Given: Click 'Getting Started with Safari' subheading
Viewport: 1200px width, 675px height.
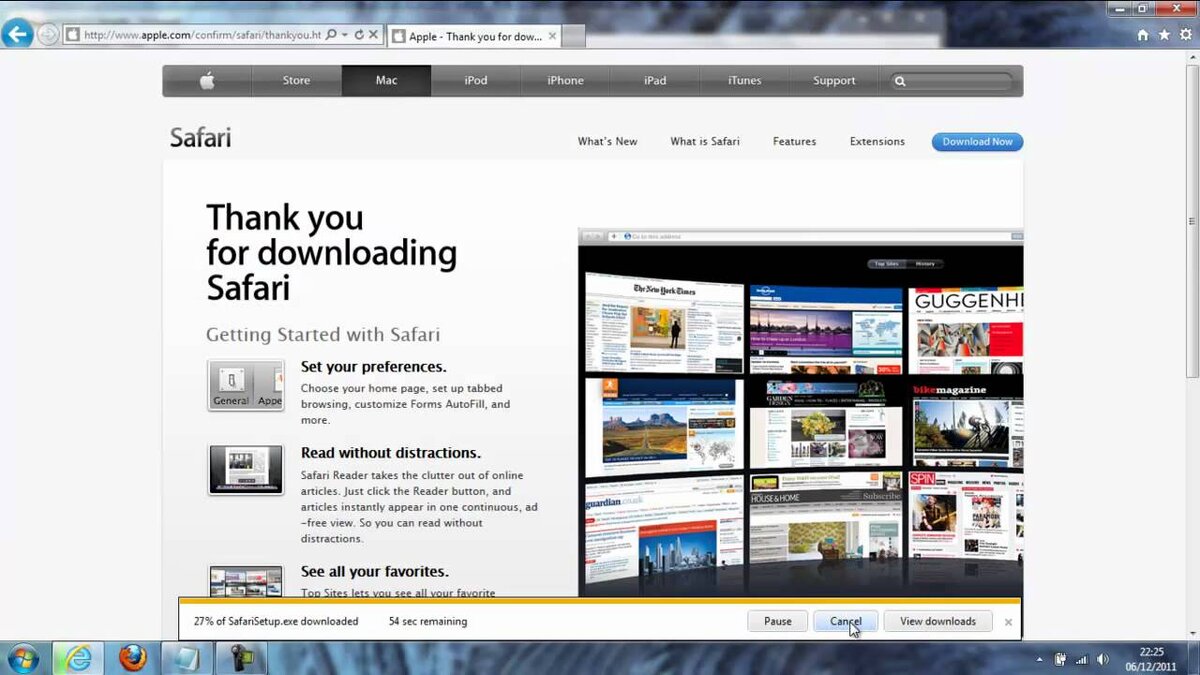Looking at the screenshot, I should click(323, 335).
